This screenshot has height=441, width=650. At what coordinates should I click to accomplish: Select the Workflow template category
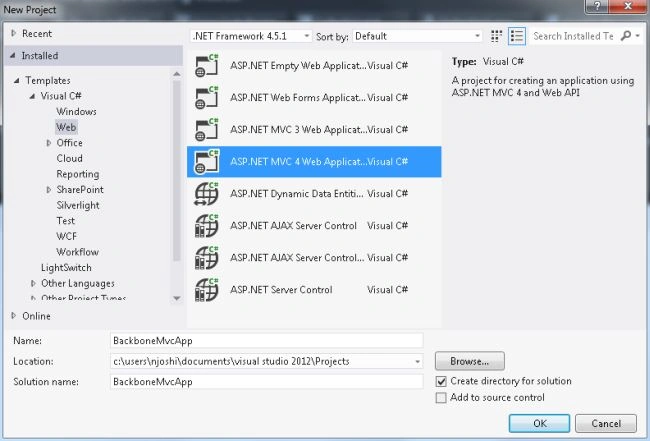click(x=78, y=252)
